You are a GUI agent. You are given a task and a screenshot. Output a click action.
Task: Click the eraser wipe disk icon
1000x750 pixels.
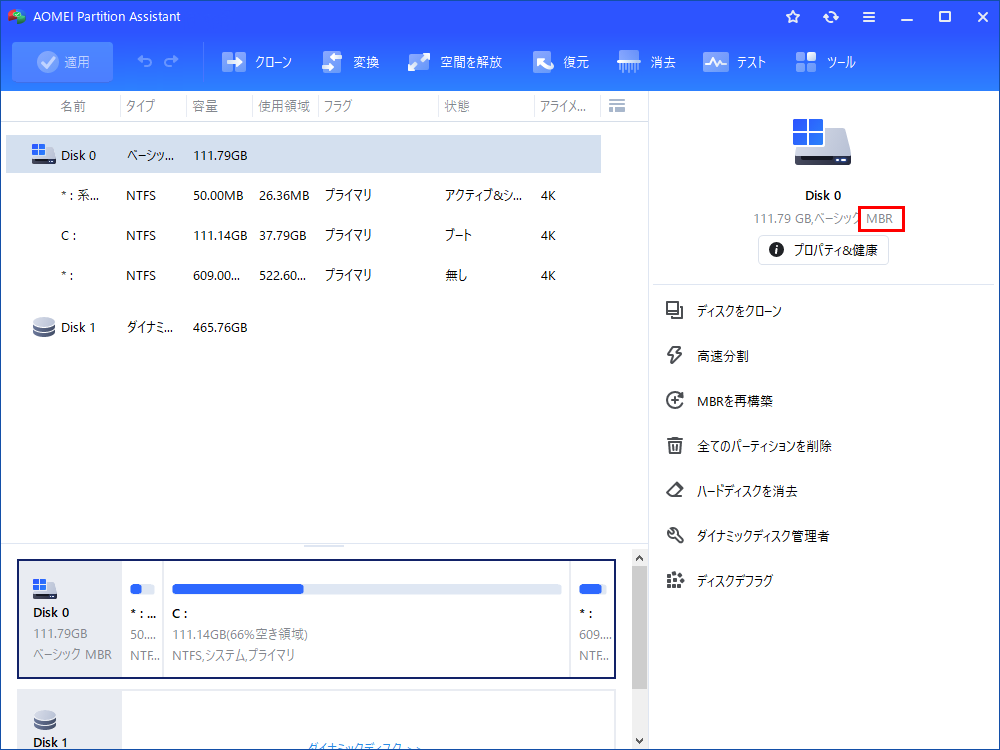[x=675, y=490]
